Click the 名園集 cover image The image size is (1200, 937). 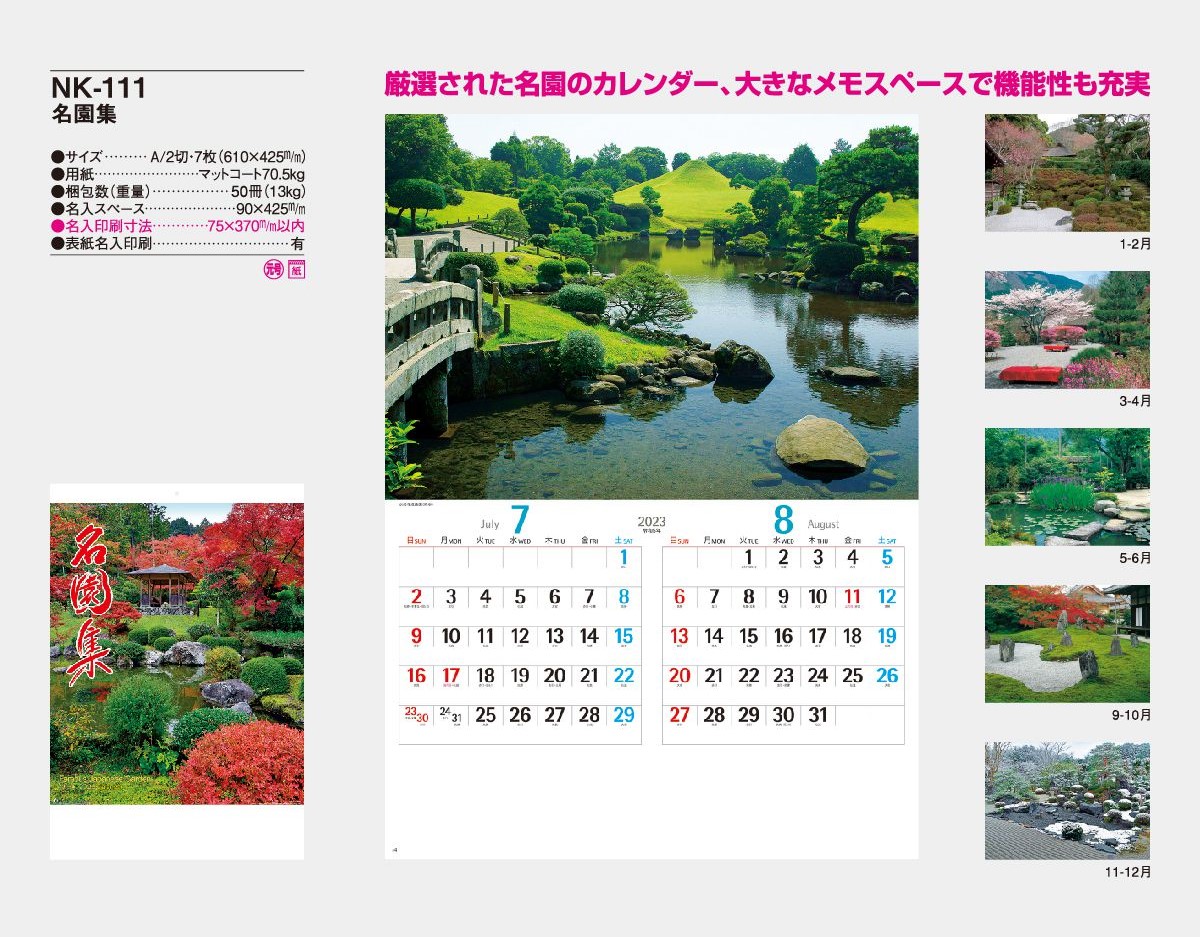[x=177, y=645]
